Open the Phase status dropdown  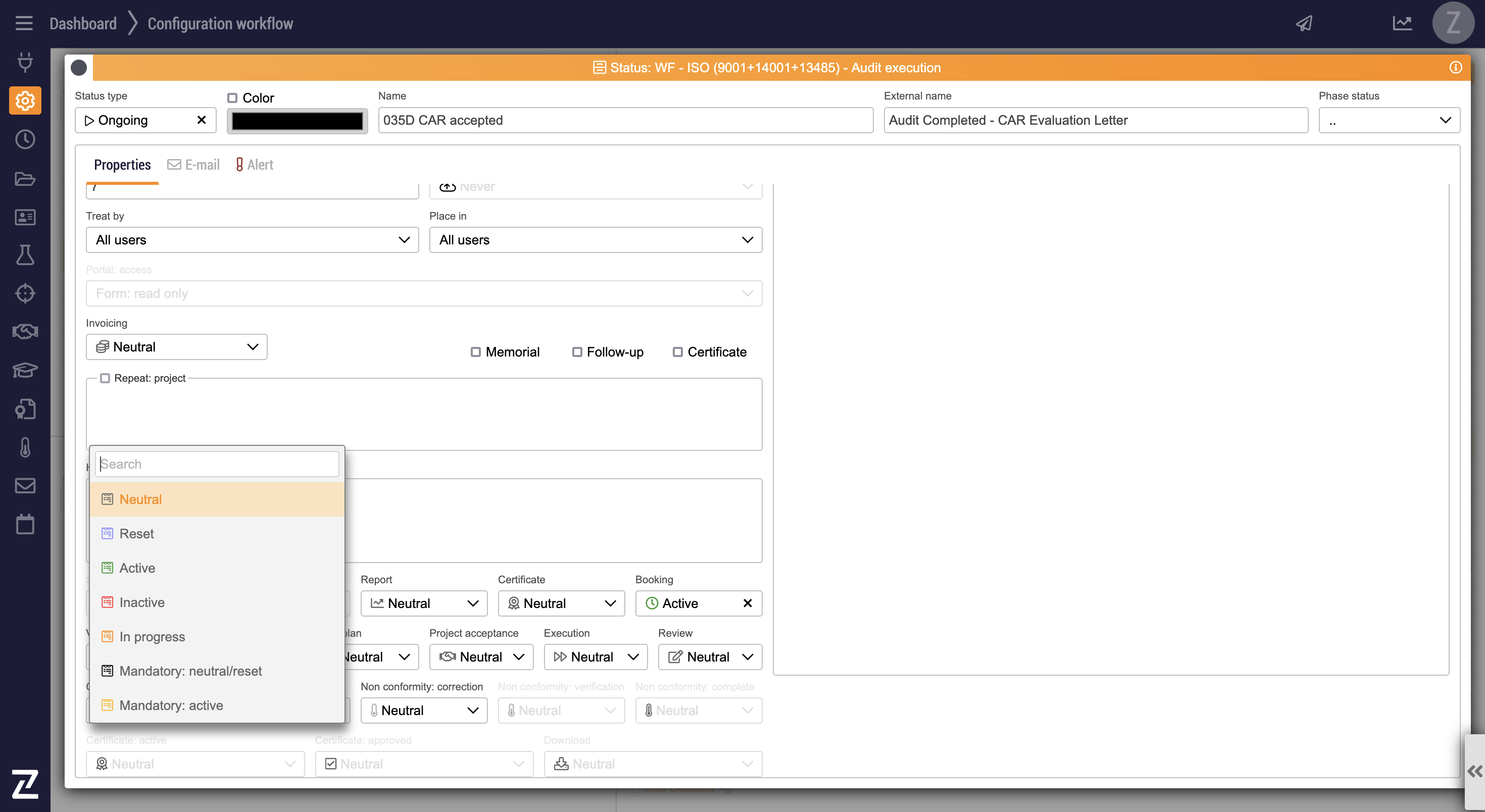[x=1389, y=120]
